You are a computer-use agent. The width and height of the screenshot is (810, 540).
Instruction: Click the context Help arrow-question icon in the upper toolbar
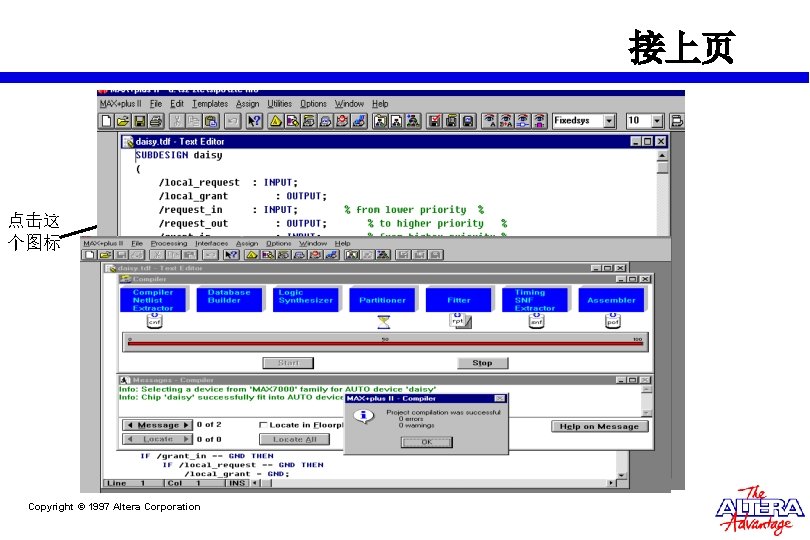(x=254, y=121)
